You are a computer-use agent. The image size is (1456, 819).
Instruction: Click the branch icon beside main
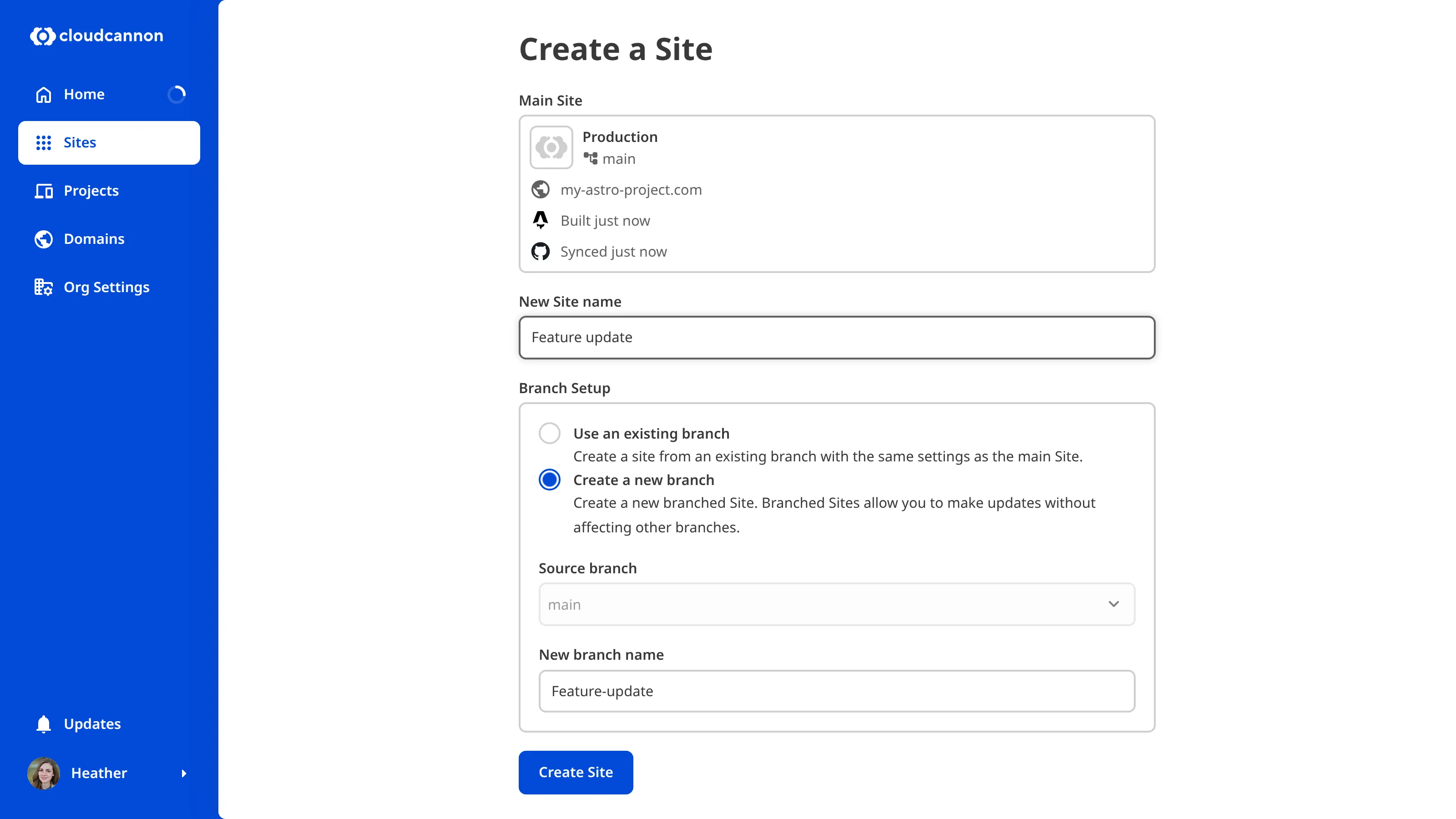click(x=591, y=159)
